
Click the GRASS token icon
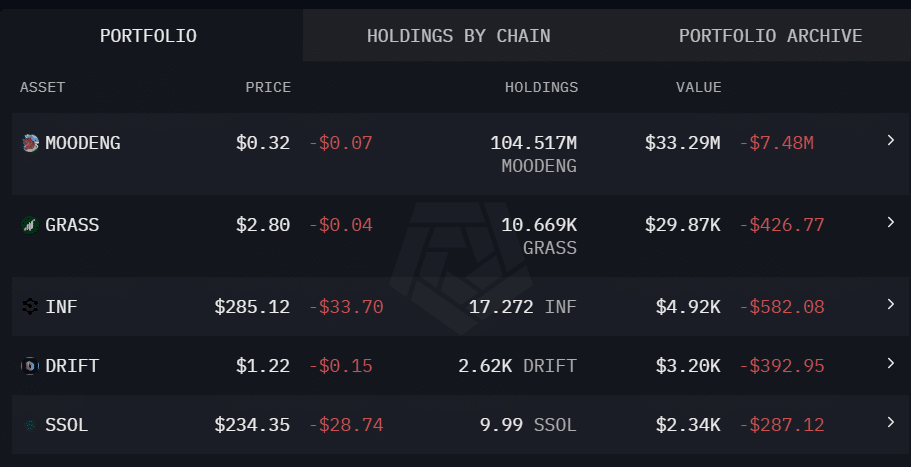pos(30,225)
